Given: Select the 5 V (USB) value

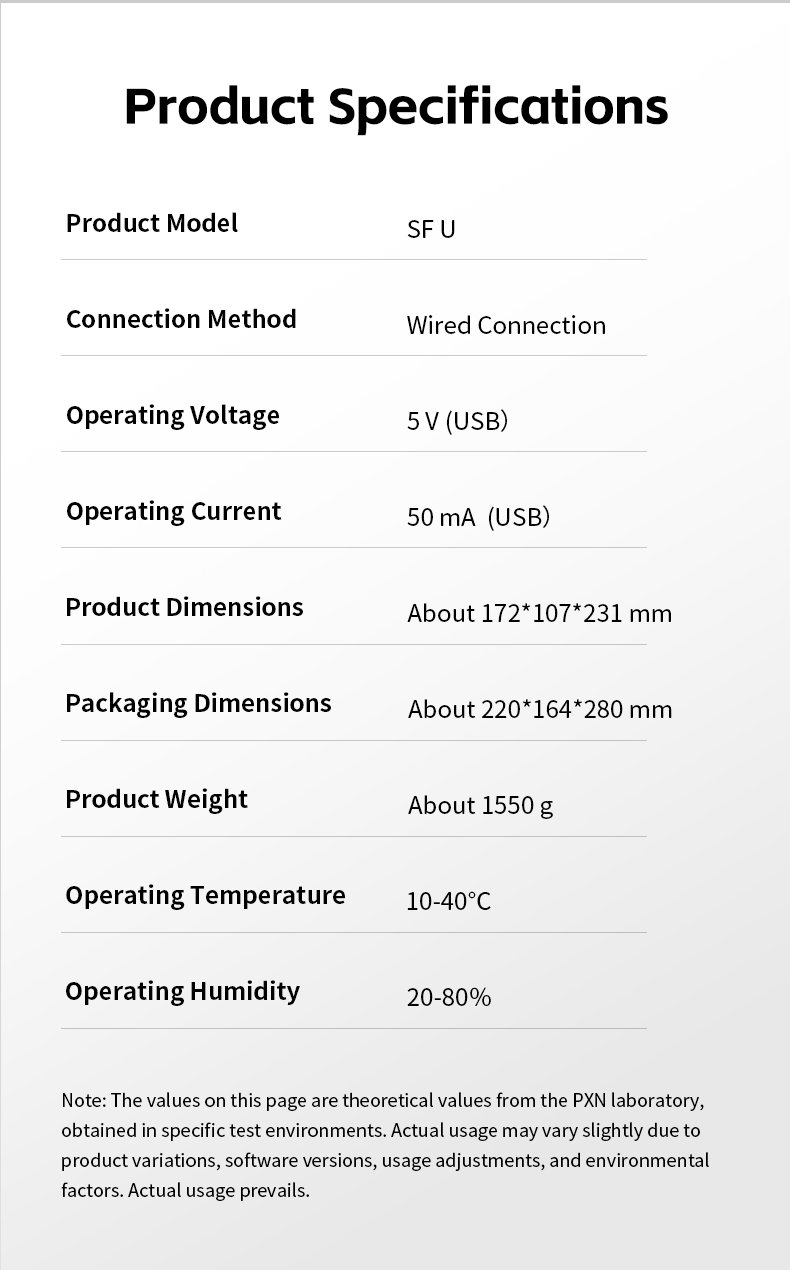Looking at the screenshot, I should point(457,421).
